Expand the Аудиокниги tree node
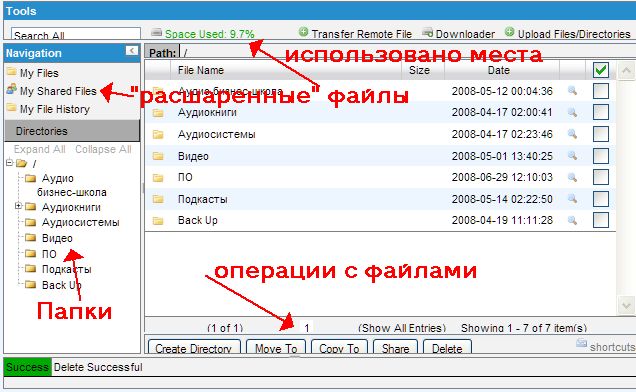Viewport: 636px width, 392px height. coord(18,206)
